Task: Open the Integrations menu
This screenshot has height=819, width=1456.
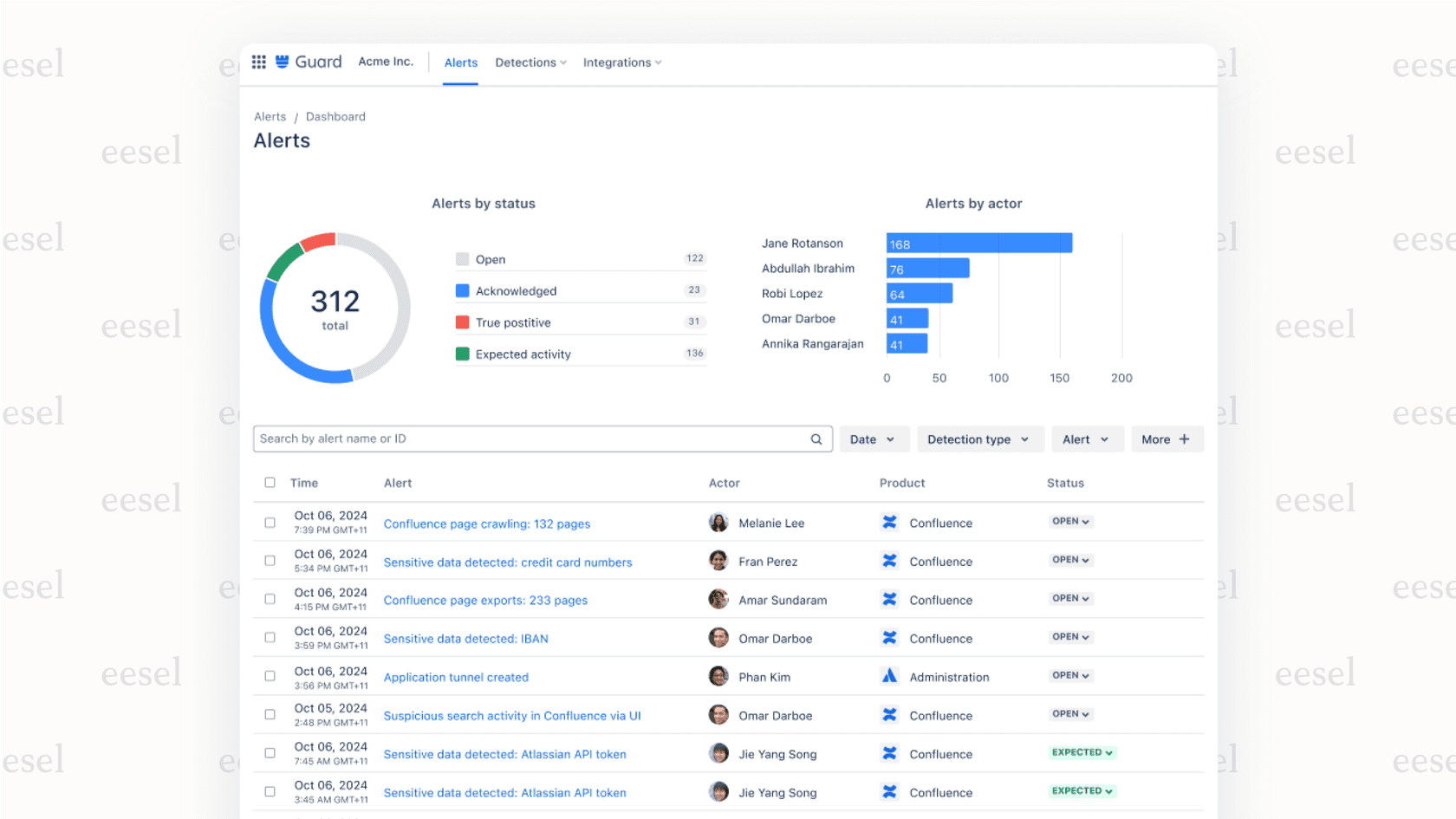Action: click(x=621, y=62)
